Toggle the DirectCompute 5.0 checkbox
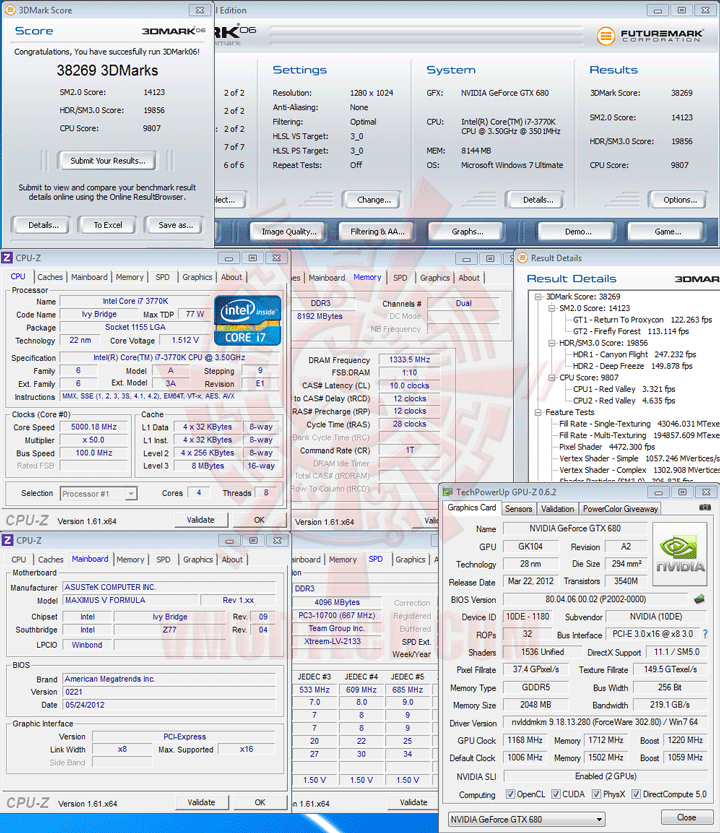 pyautogui.click(x=636, y=794)
